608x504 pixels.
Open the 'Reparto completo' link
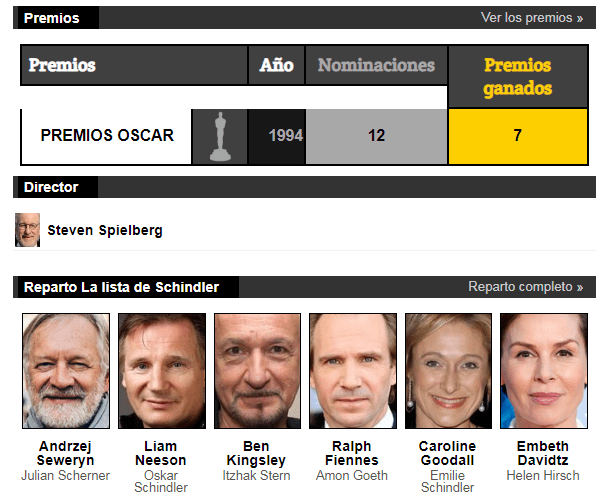pos(525,287)
